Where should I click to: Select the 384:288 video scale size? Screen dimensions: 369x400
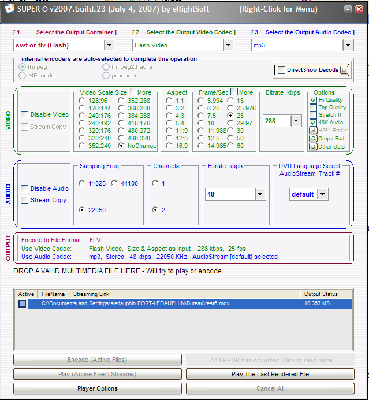[121, 115]
